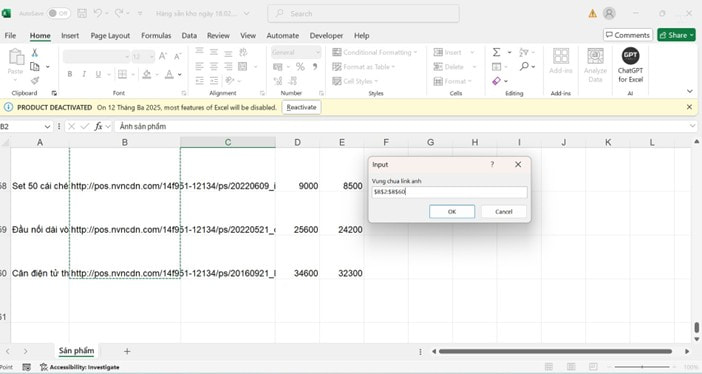This screenshot has height=374, width=702.
Task: Open the Name Box dropdown arrow
Action: (x=47, y=127)
